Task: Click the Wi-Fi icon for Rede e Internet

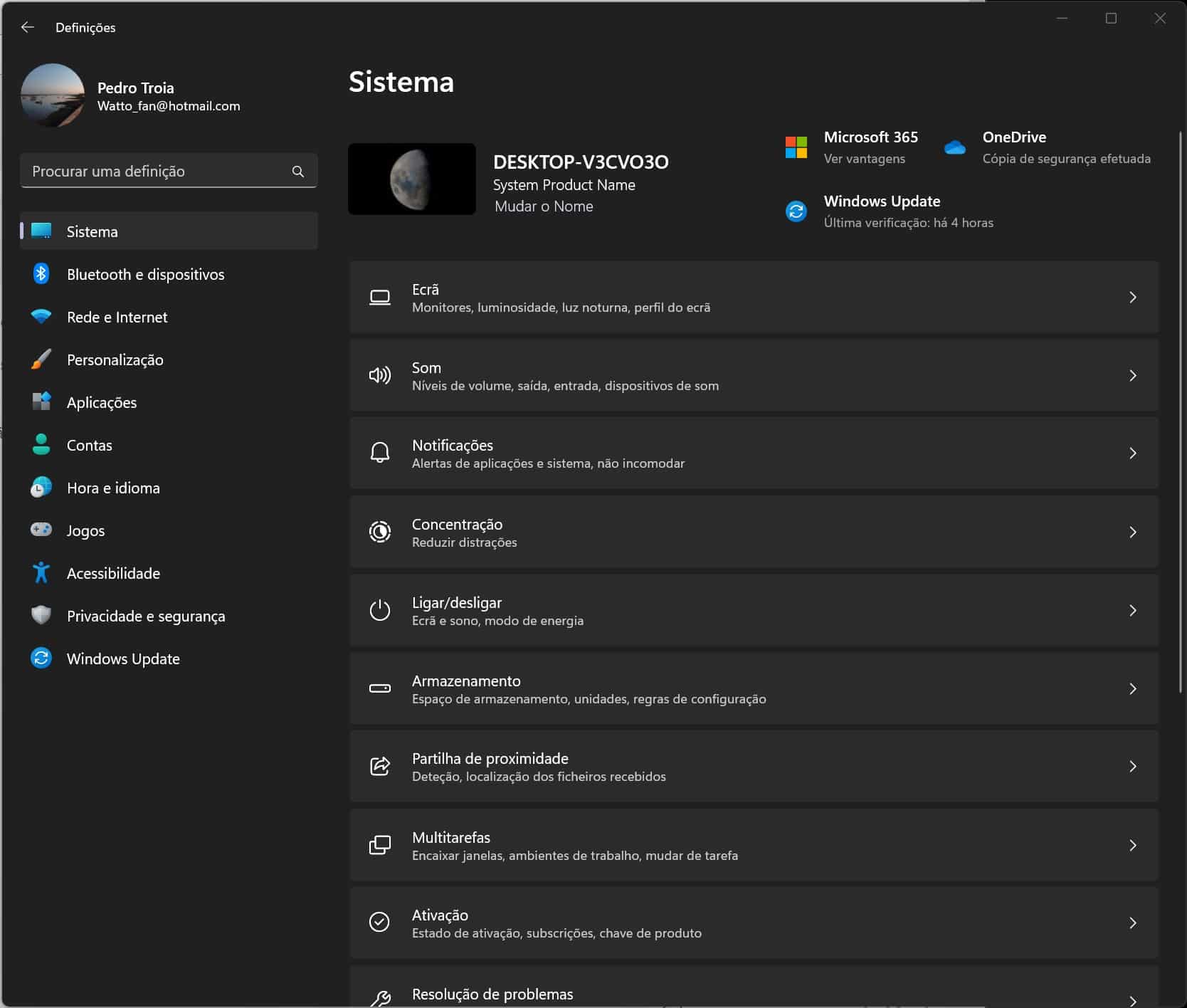Action: pos(41,317)
